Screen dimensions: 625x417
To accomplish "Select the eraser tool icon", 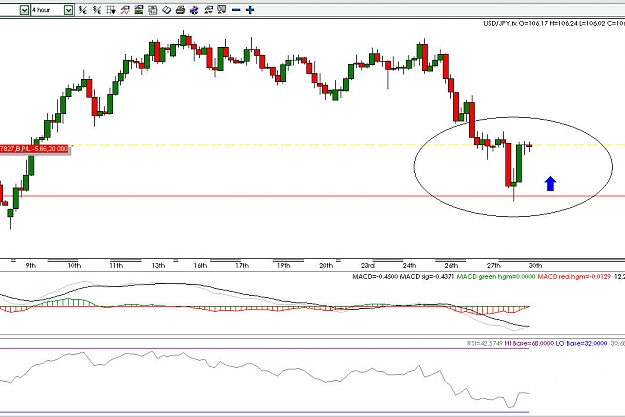I will (167, 10).
